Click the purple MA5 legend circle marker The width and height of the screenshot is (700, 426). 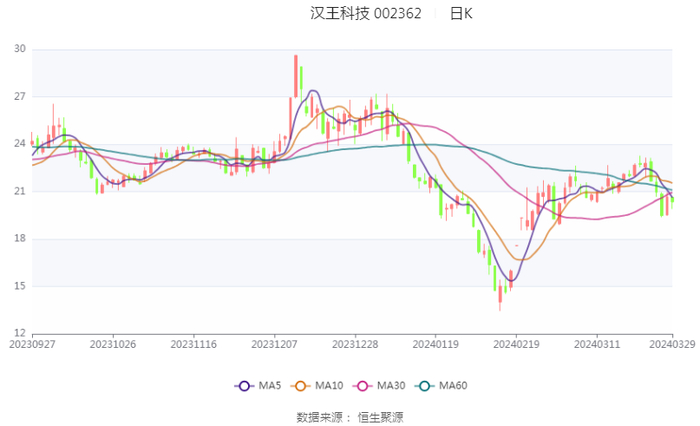click(x=244, y=386)
